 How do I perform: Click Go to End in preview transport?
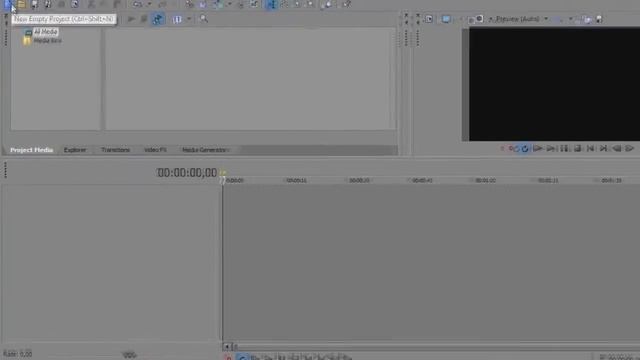click(x=603, y=149)
